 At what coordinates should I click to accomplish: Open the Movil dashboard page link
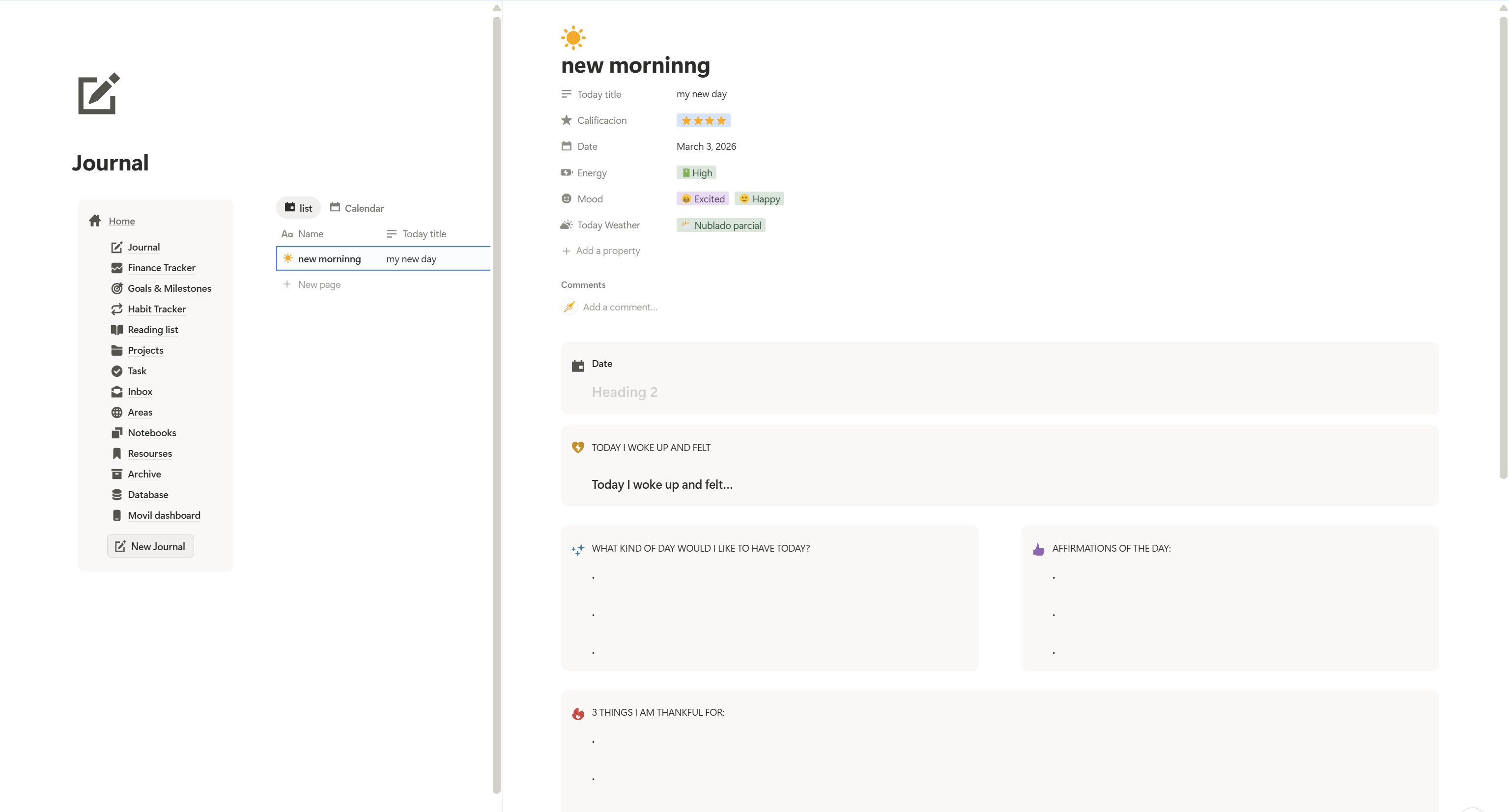pos(164,515)
